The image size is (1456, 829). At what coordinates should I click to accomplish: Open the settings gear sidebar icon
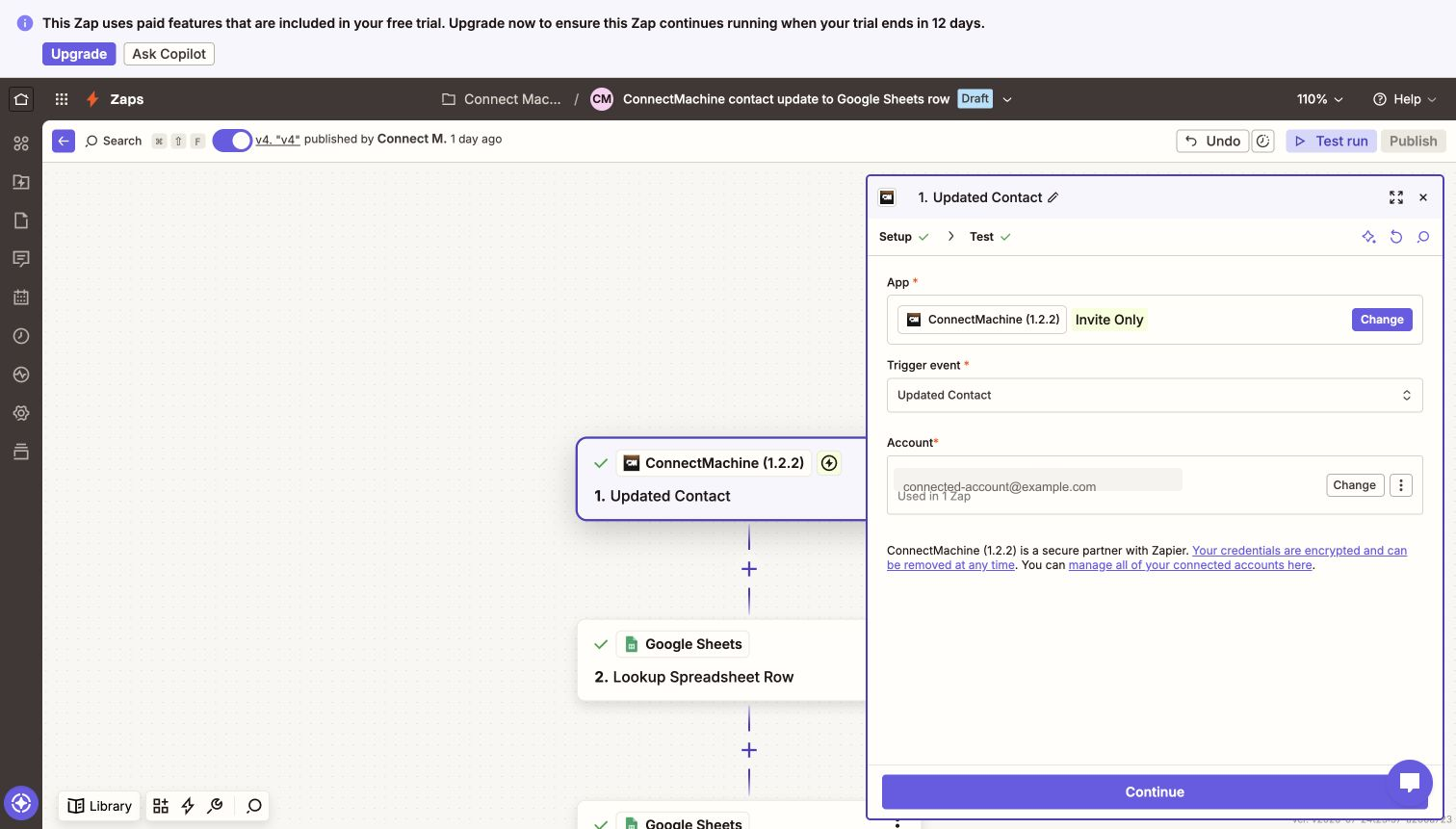[21, 413]
